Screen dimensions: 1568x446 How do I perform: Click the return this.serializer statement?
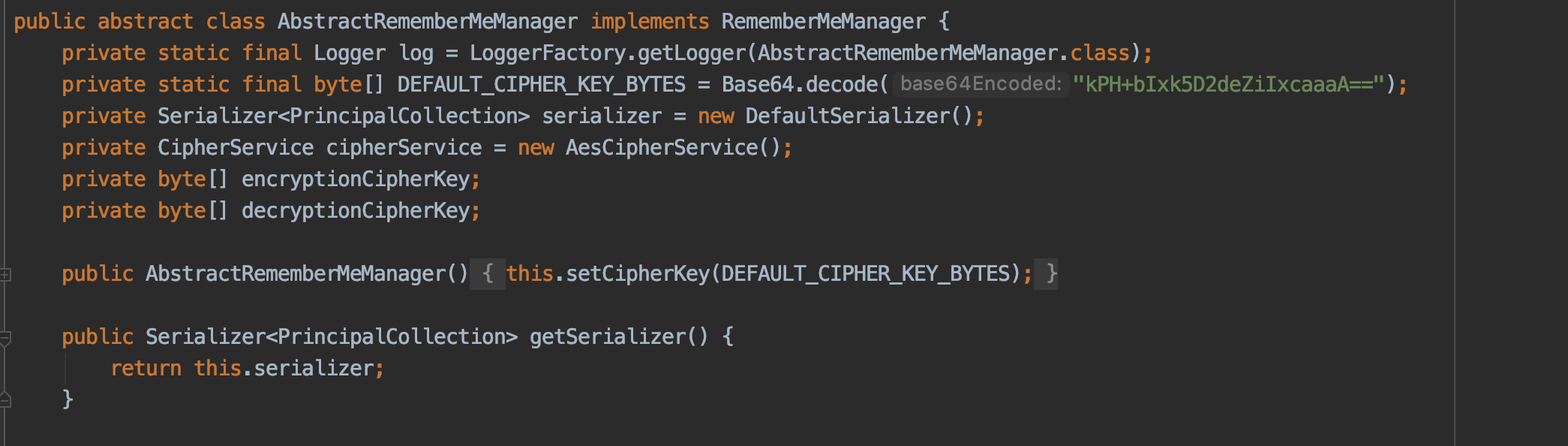[x=248, y=369]
